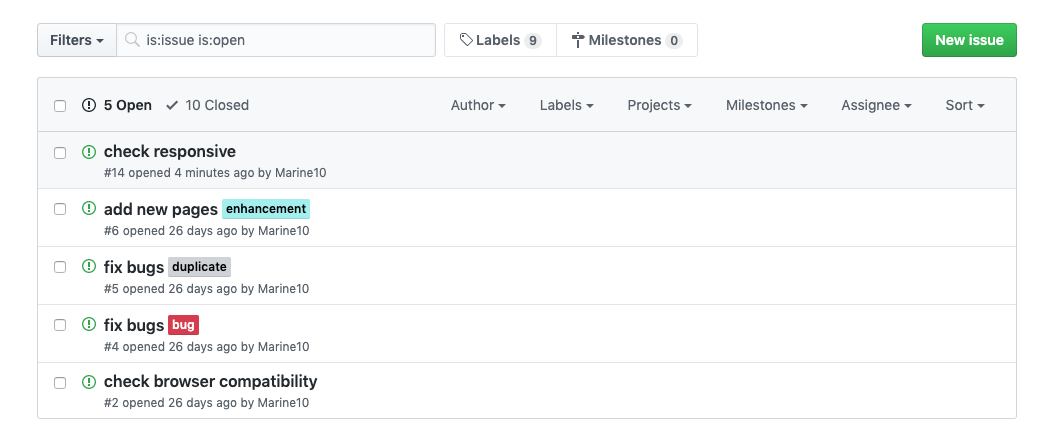Click the open-issue icon for 'check responsive'
Image resolution: width=1054 pixels, height=439 pixels.
click(89, 152)
